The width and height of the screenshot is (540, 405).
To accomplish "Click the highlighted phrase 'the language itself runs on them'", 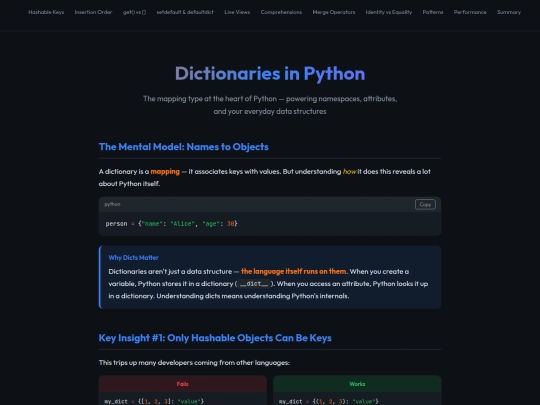I will point(293,271).
